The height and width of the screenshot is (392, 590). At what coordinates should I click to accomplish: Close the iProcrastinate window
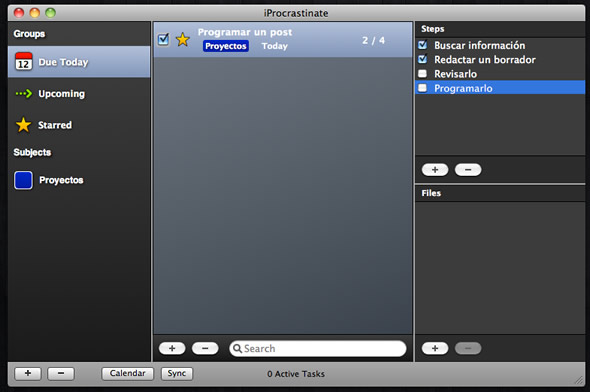(x=19, y=13)
